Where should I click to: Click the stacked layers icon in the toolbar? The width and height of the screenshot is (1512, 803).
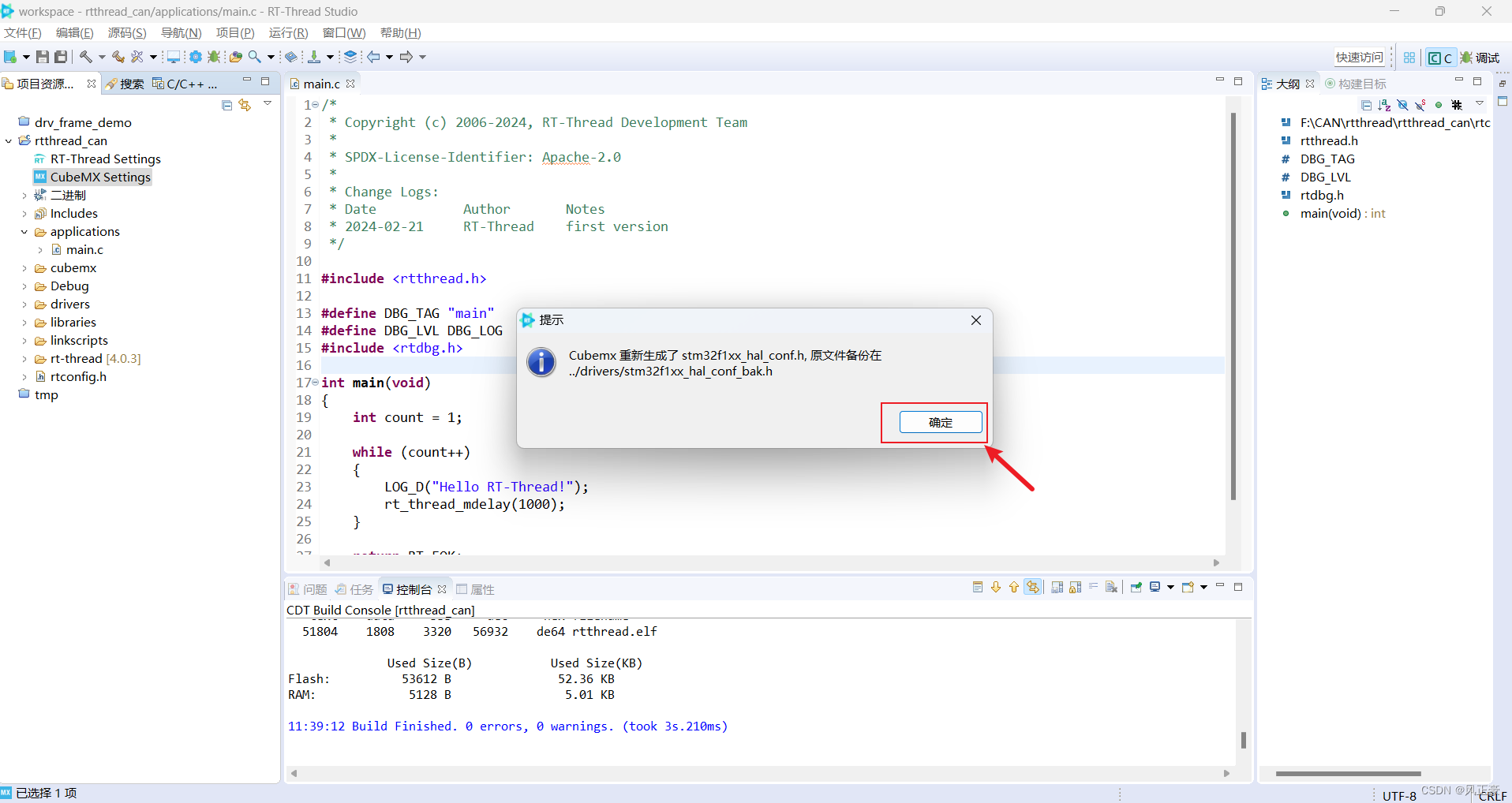pos(350,57)
